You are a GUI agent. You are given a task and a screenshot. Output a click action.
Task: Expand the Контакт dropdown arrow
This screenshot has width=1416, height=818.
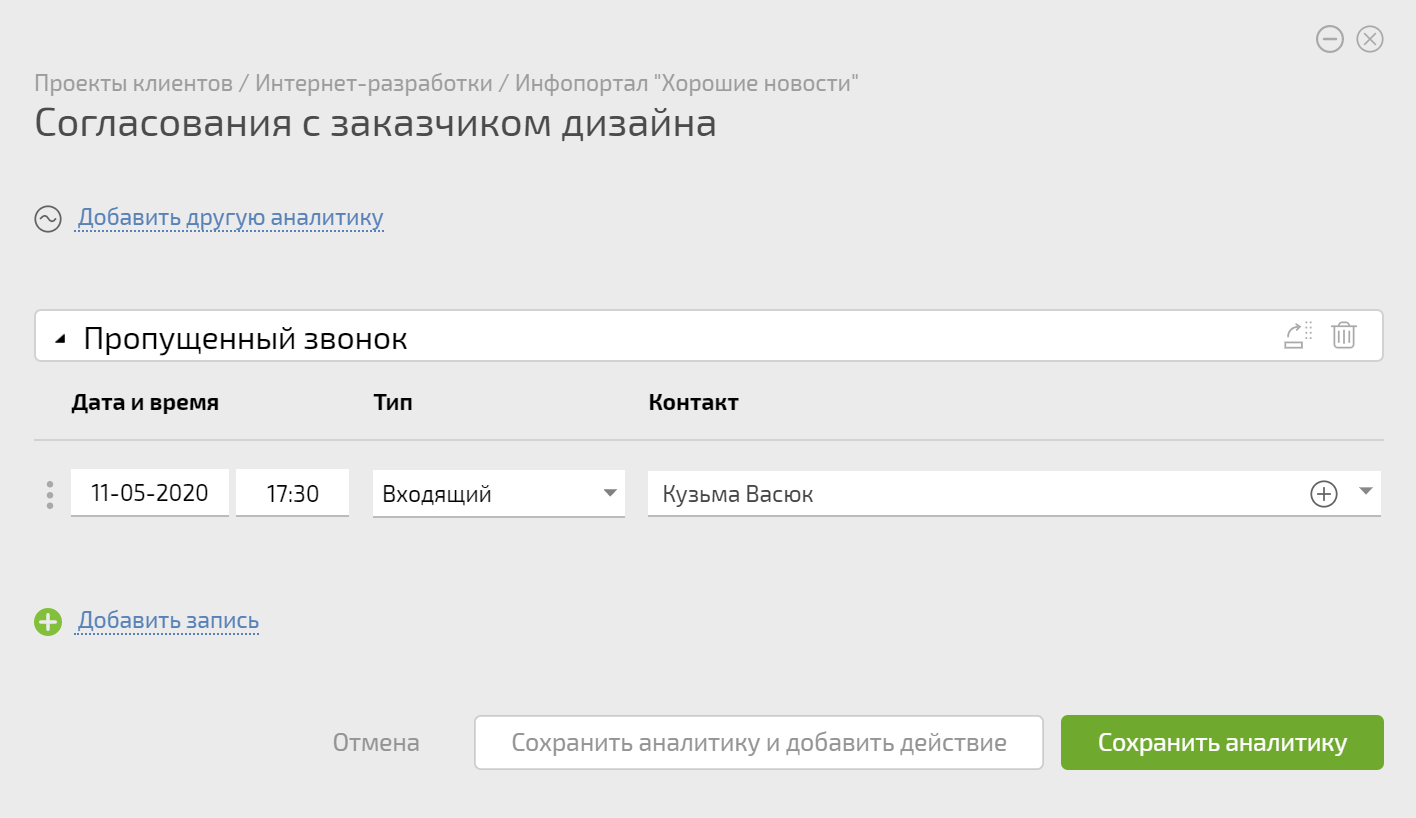pyautogui.click(x=1366, y=492)
